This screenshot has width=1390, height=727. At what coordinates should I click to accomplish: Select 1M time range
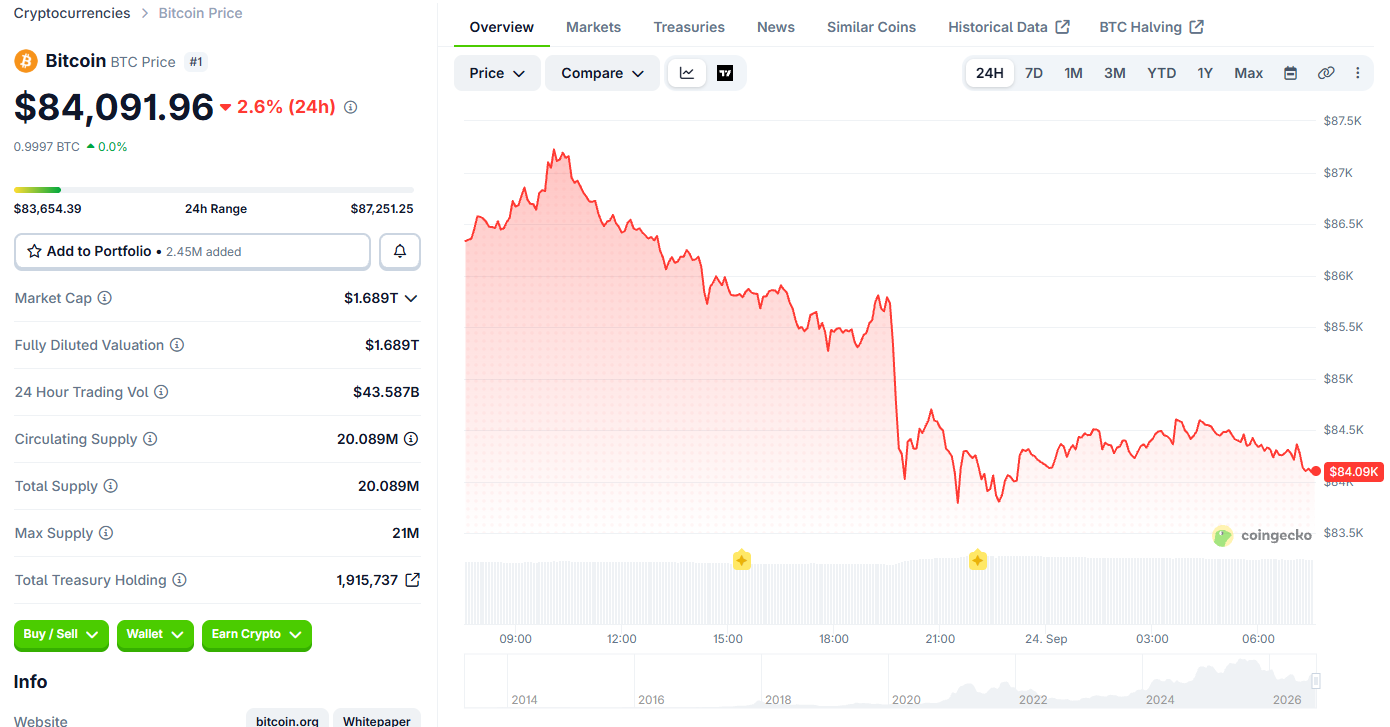coord(1073,73)
